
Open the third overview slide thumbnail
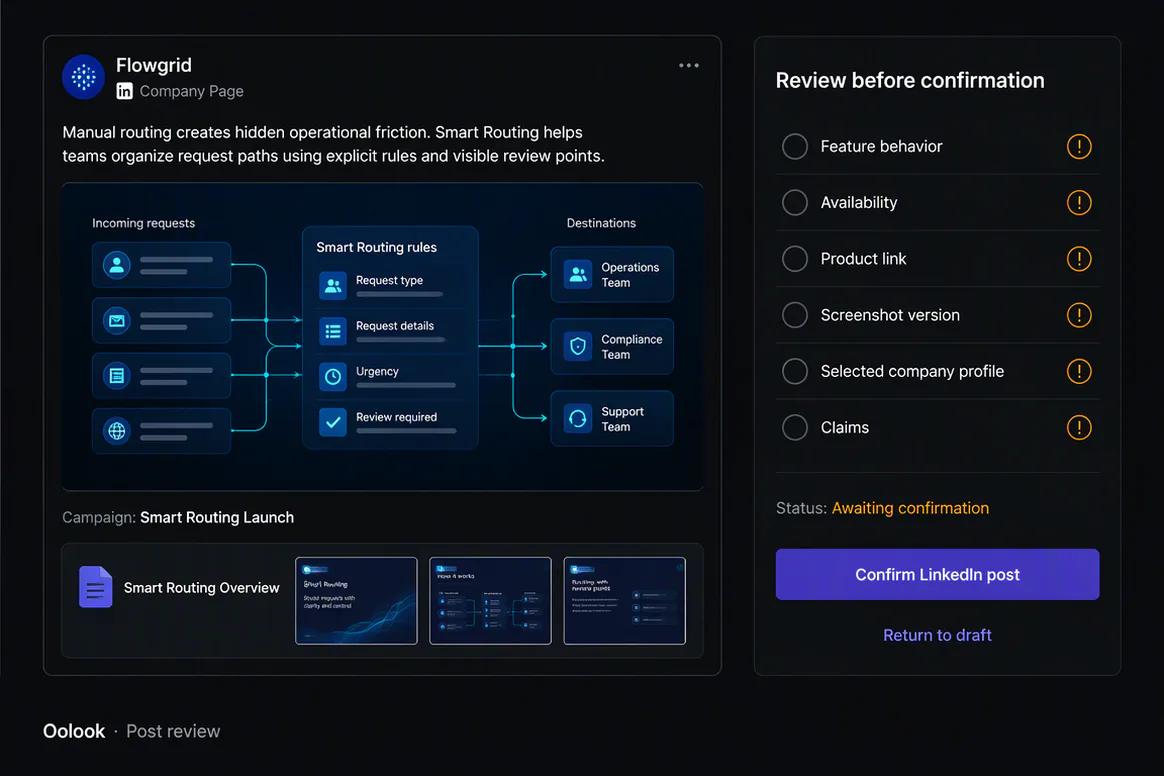624,601
